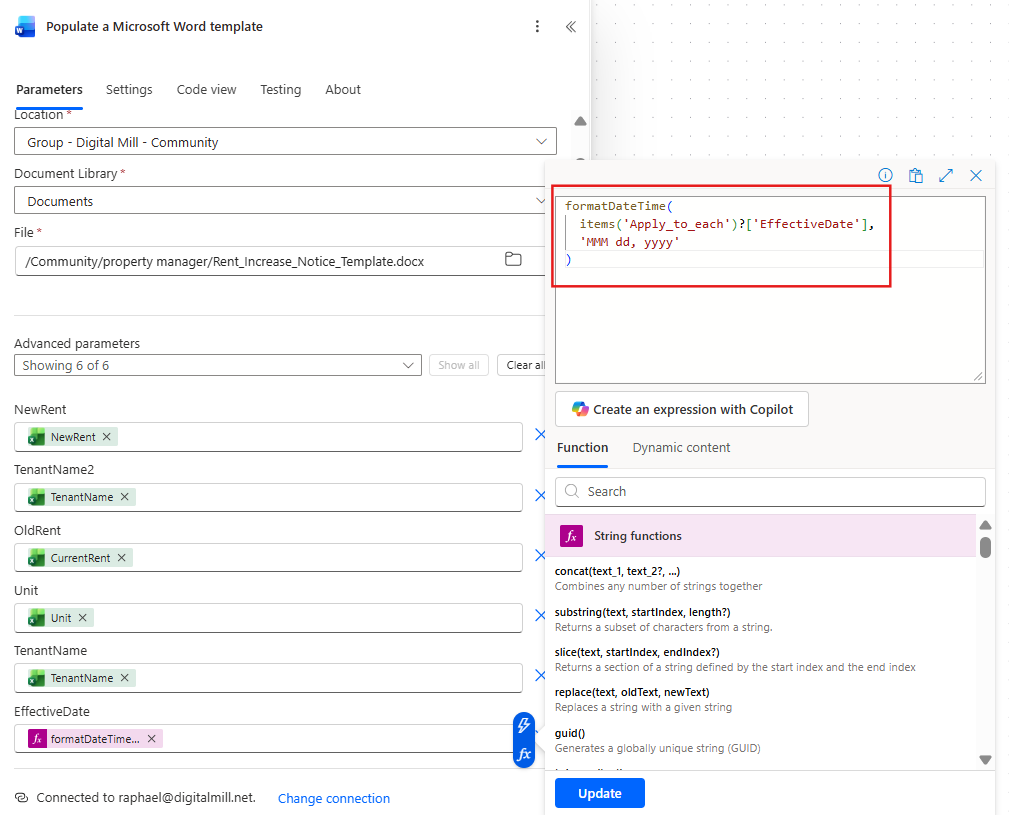Select the substring function
1012x815 pixels.
[x=663, y=619]
